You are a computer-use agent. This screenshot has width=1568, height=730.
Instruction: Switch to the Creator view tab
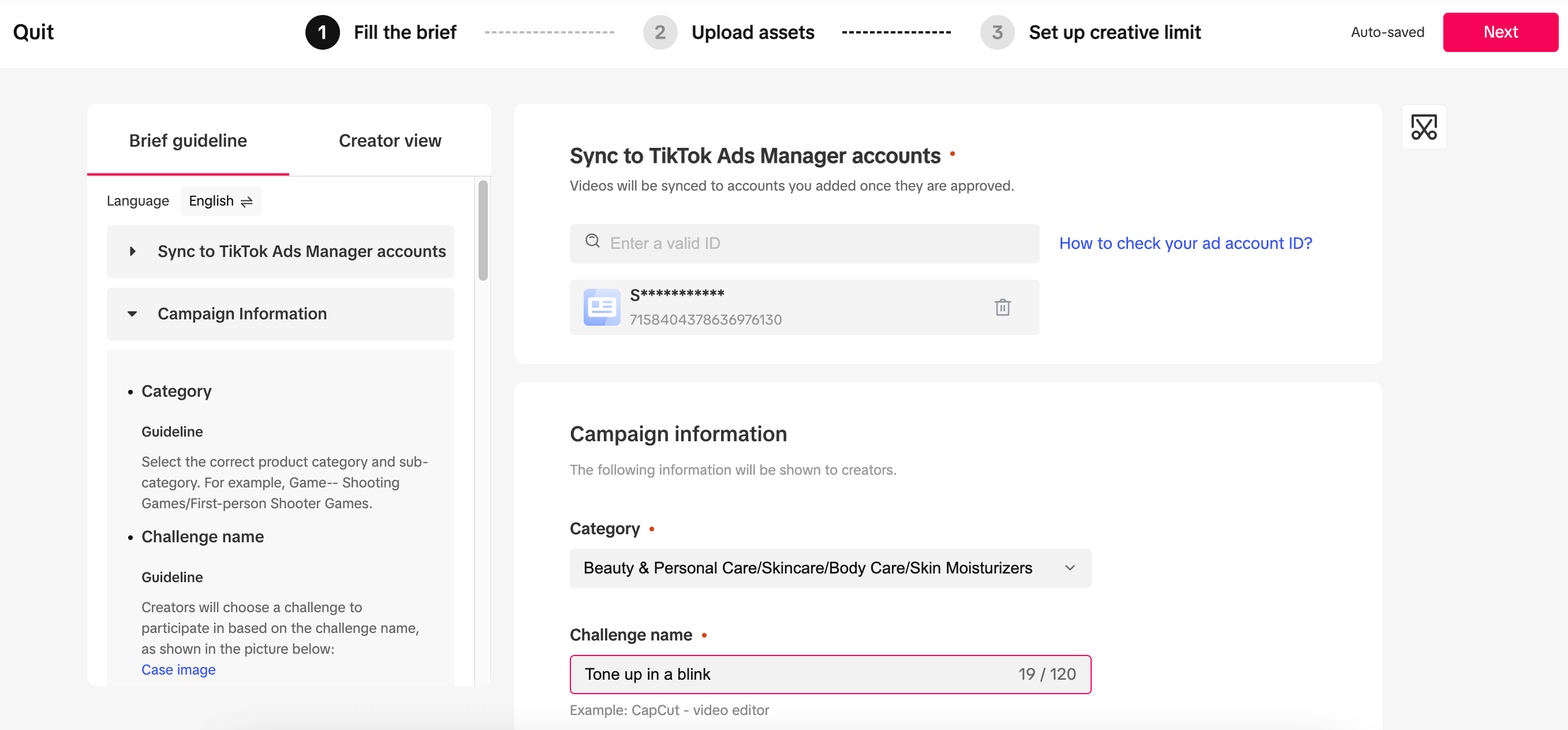(390, 140)
